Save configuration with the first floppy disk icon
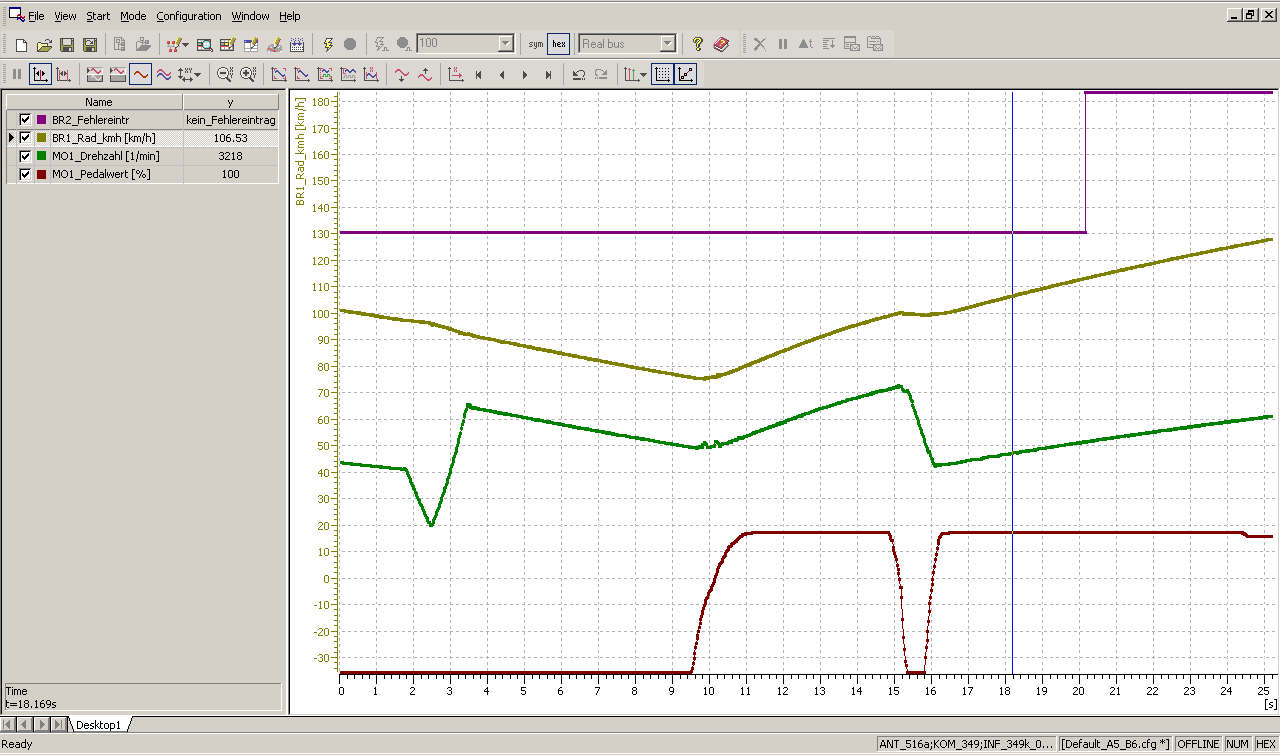 (67, 44)
